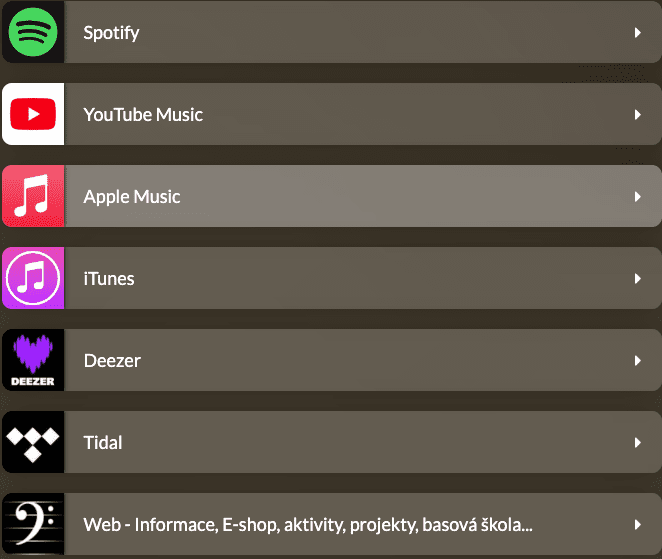This screenshot has height=559, width=662.
Task: Open Web - Informace, E-shop link
Action: 307,525
